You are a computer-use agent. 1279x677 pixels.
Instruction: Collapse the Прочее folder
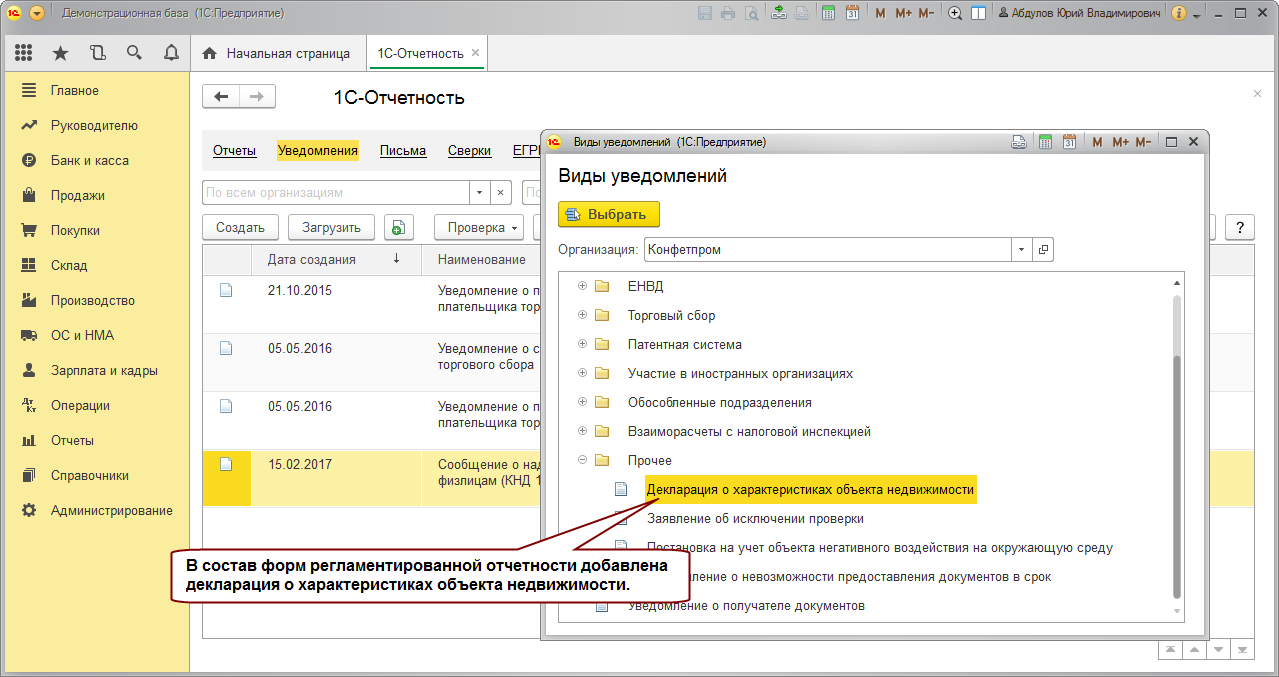582,461
